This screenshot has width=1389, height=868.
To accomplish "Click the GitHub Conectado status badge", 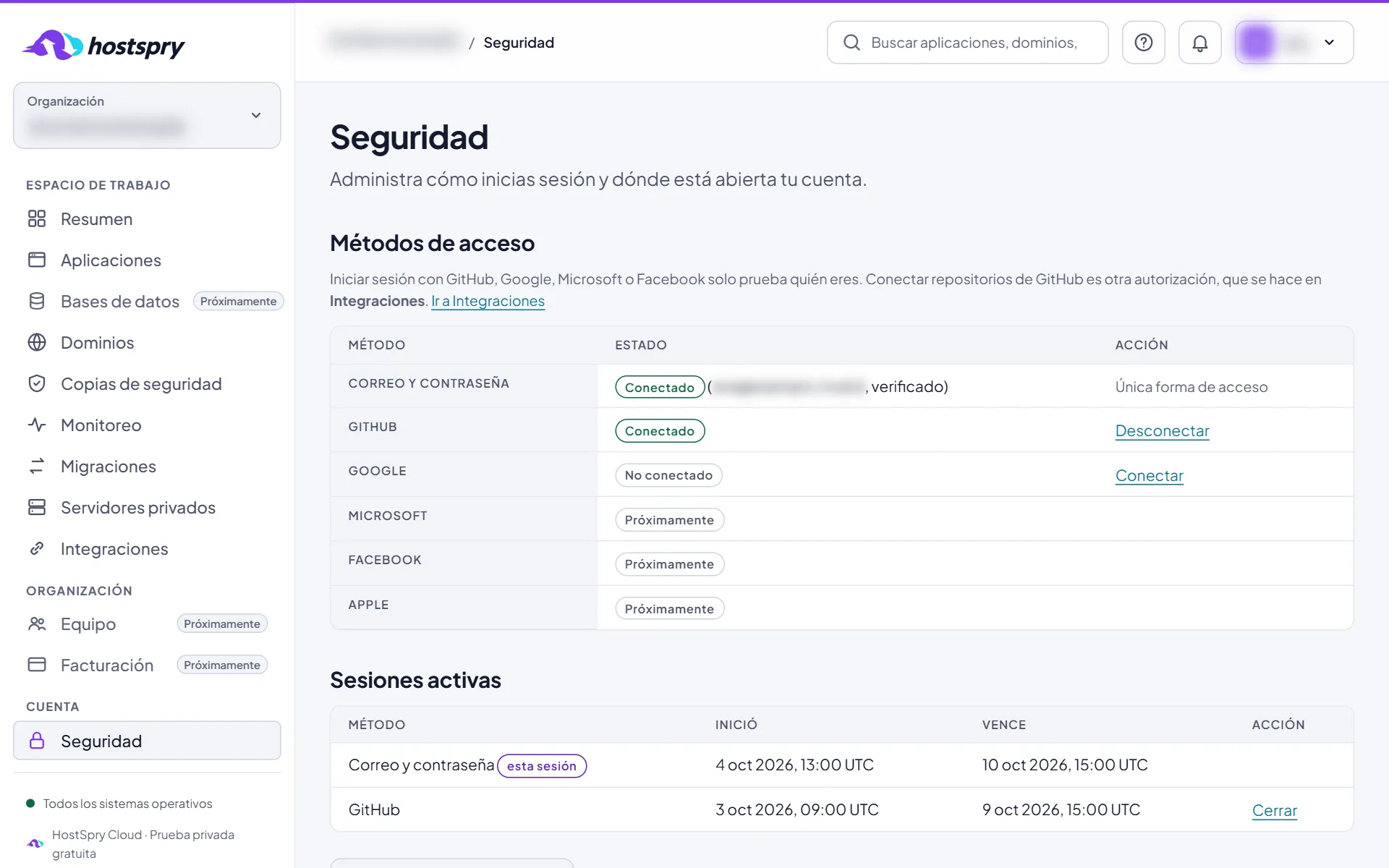I will click(x=660, y=430).
